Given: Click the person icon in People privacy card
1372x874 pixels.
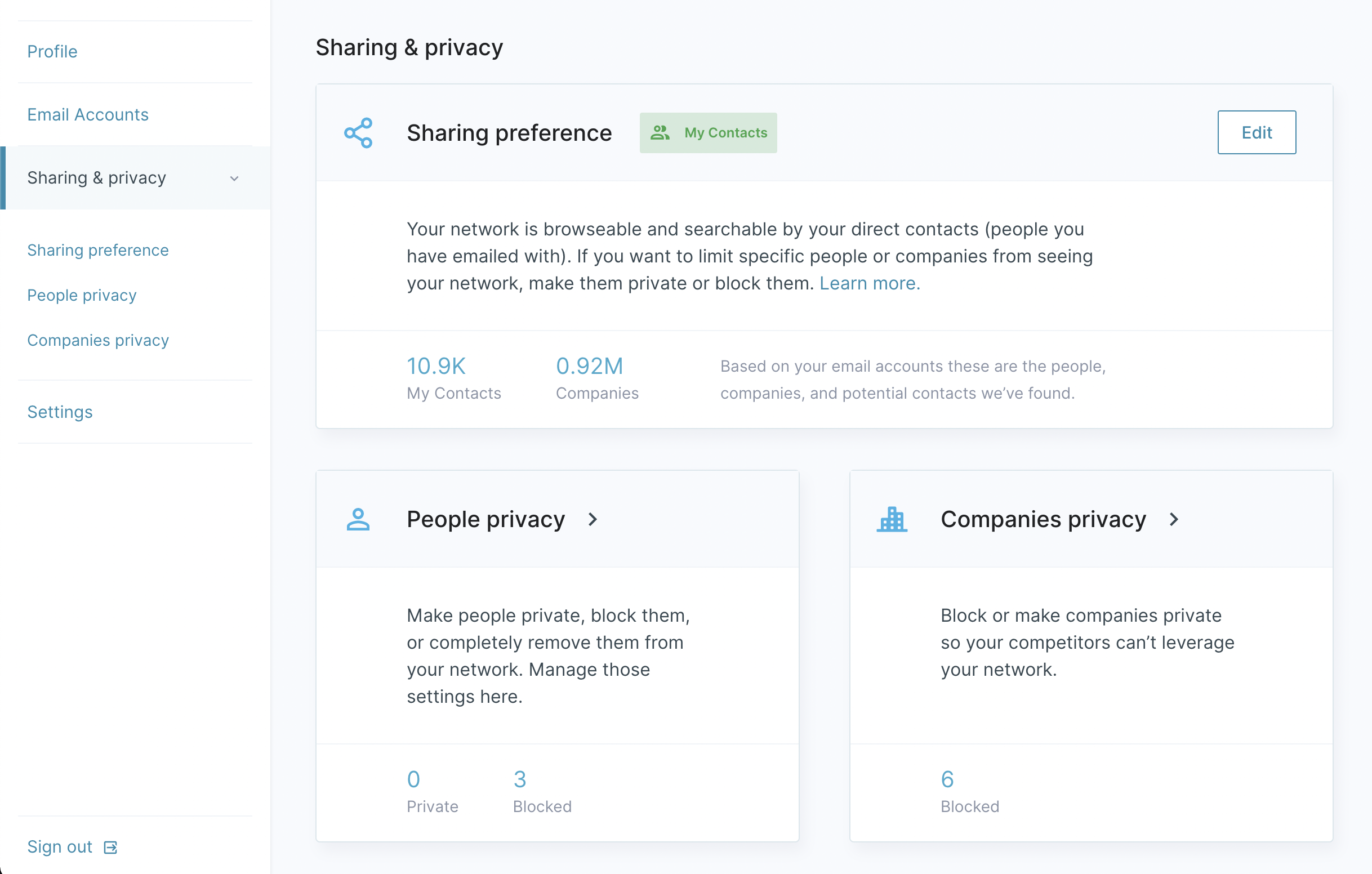Looking at the screenshot, I should click(x=358, y=519).
